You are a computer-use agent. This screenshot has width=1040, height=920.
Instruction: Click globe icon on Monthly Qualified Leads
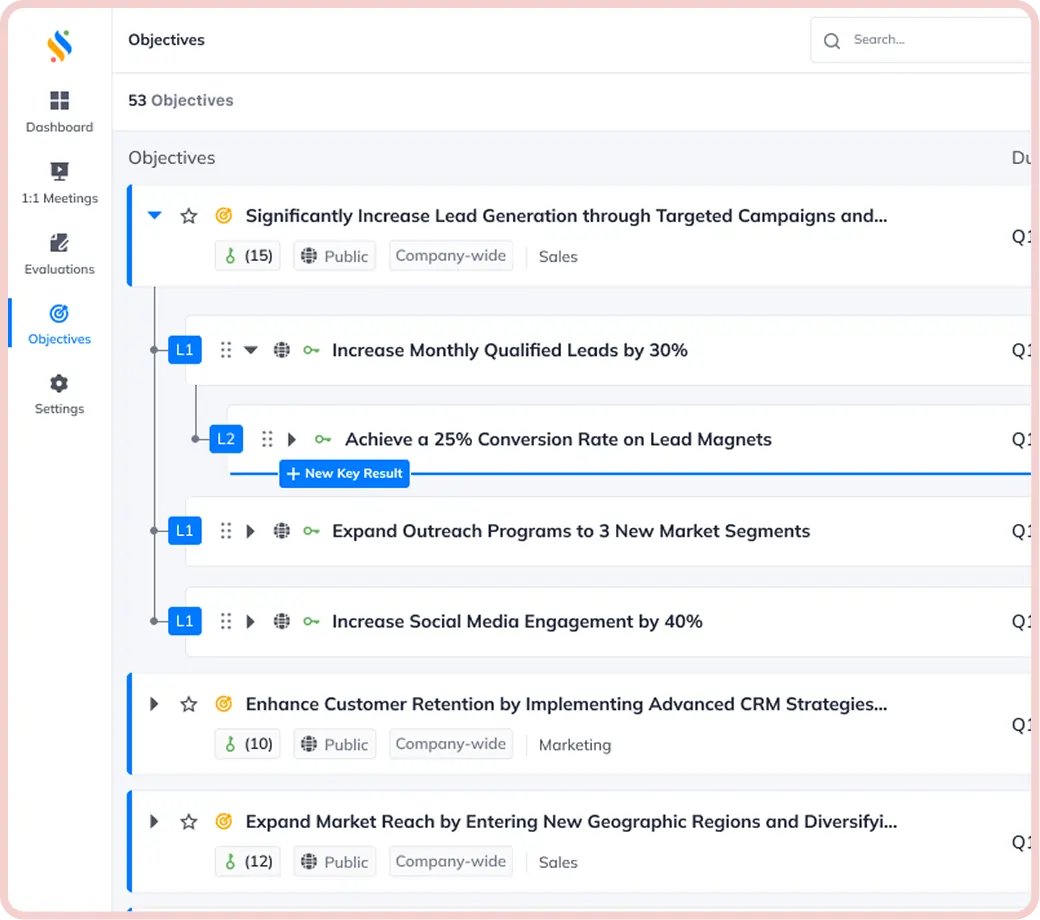click(x=282, y=350)
